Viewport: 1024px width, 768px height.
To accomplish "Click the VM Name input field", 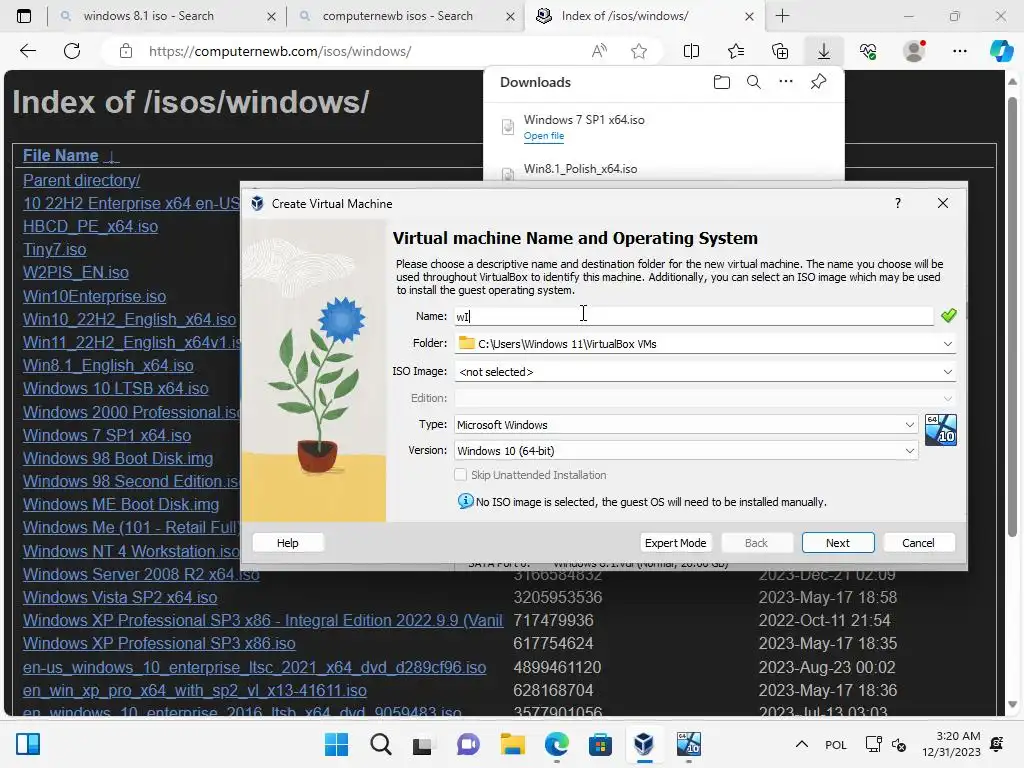I will [x=694, y=316].
